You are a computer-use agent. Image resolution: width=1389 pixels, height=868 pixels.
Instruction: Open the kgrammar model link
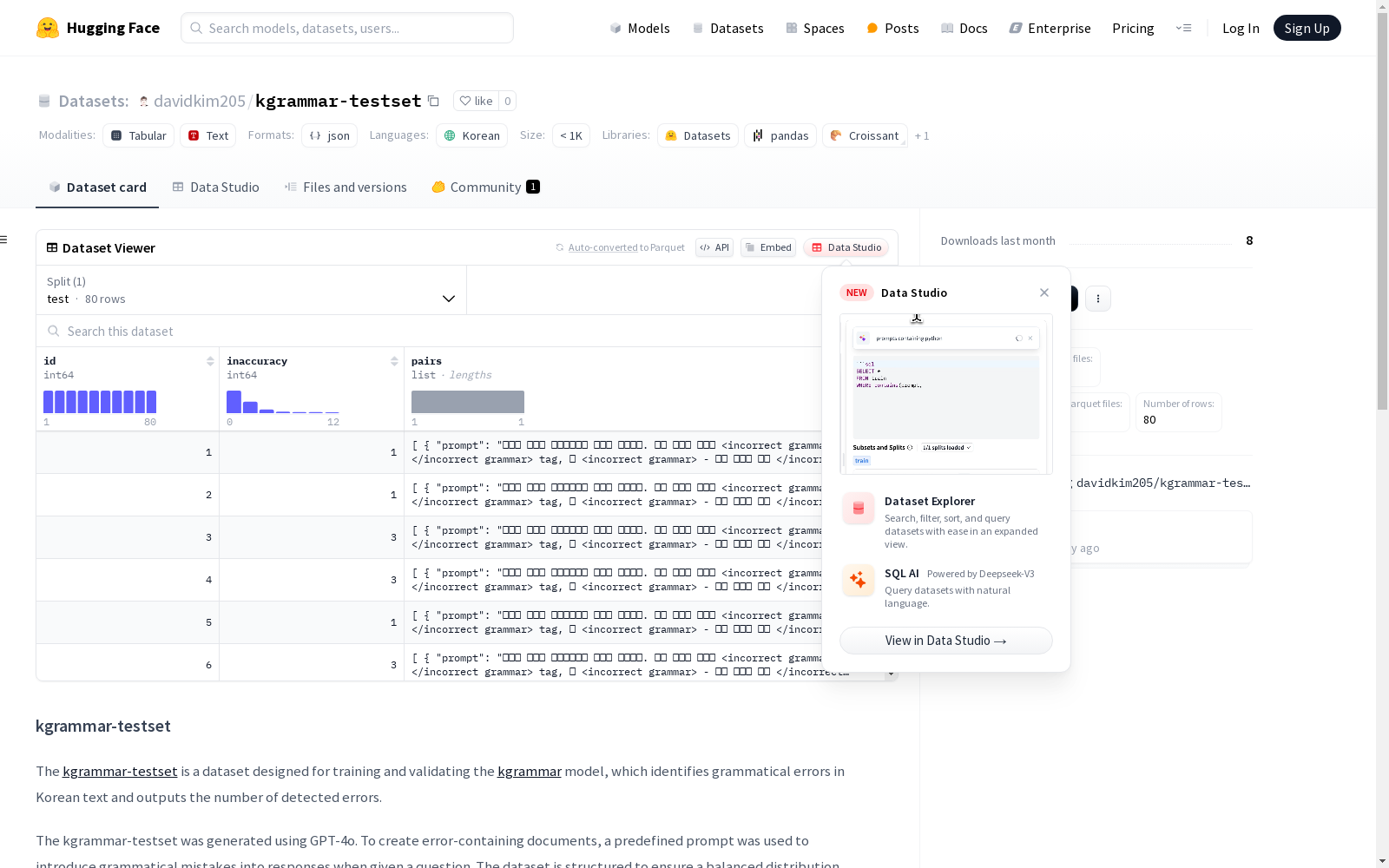pyautogui.click(x=530, y=771)
